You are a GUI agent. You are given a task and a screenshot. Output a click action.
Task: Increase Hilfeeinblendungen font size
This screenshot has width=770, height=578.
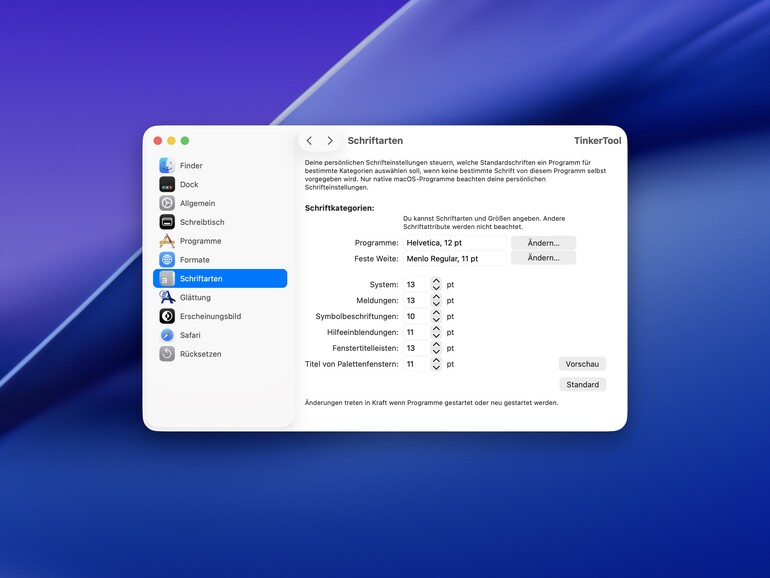(x=436, y=329)
